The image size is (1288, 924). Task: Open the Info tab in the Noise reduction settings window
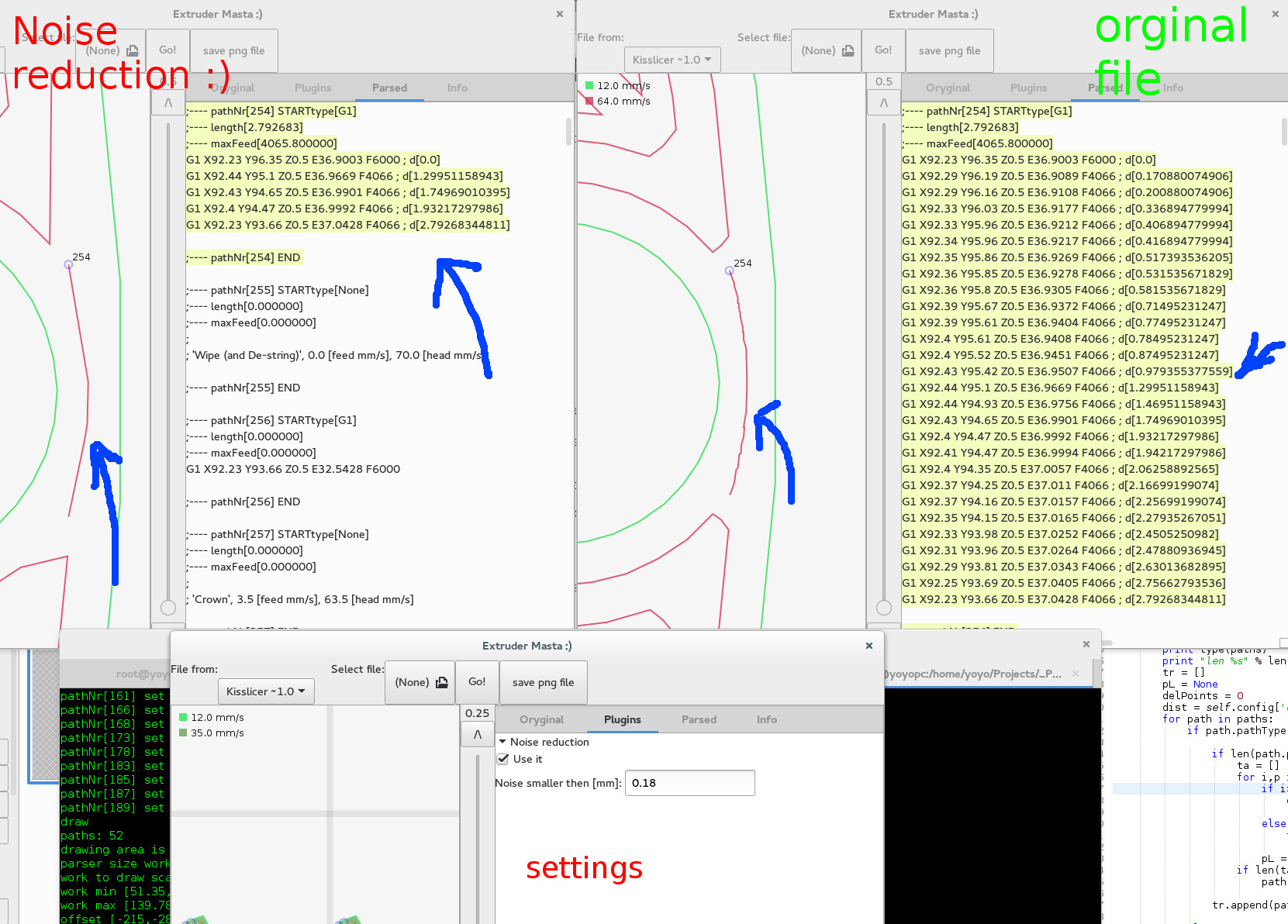766,719
